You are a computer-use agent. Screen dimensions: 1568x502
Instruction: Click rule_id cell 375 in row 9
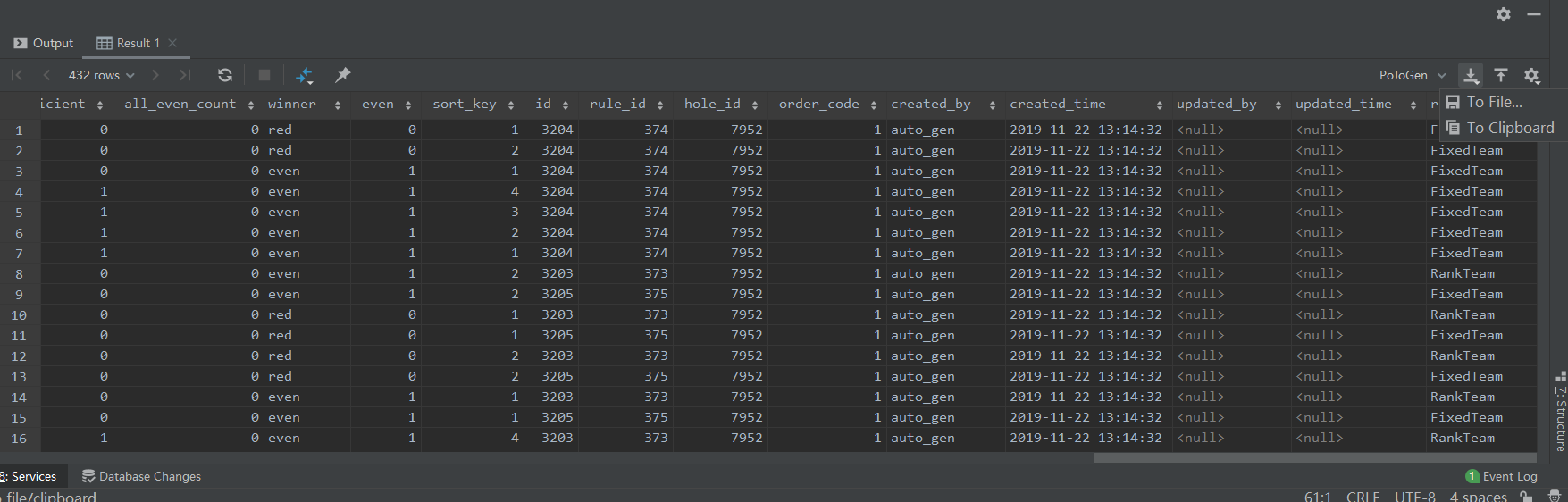click(625, 294)
